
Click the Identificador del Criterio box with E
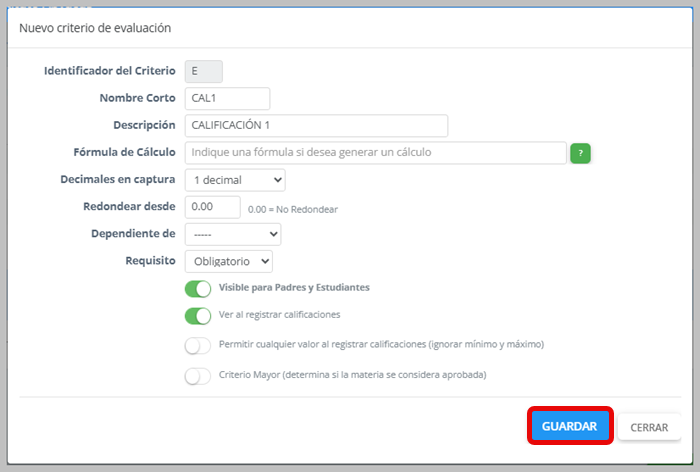[x=204, y=71]
